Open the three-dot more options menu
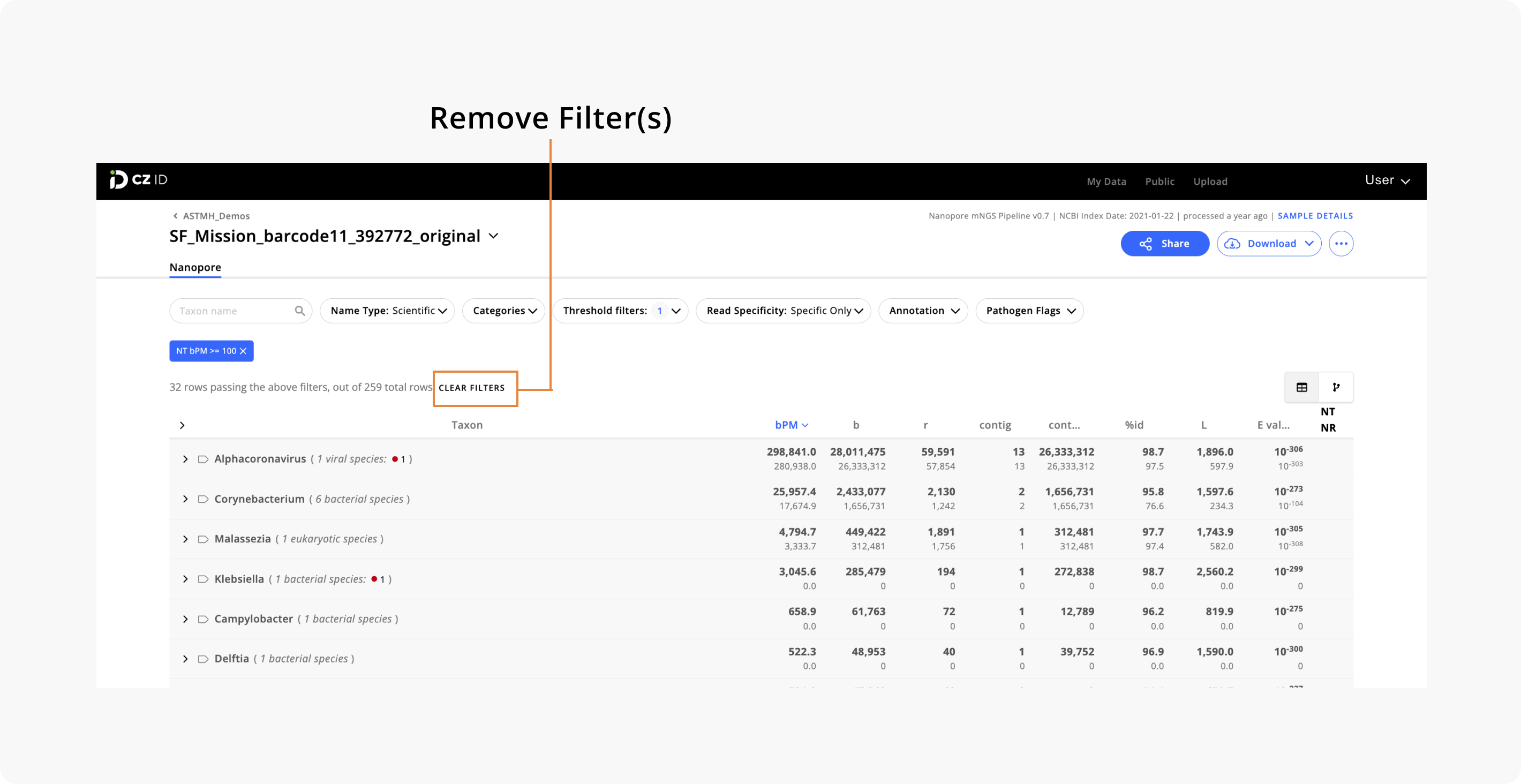 click(x=1341, y=243)
